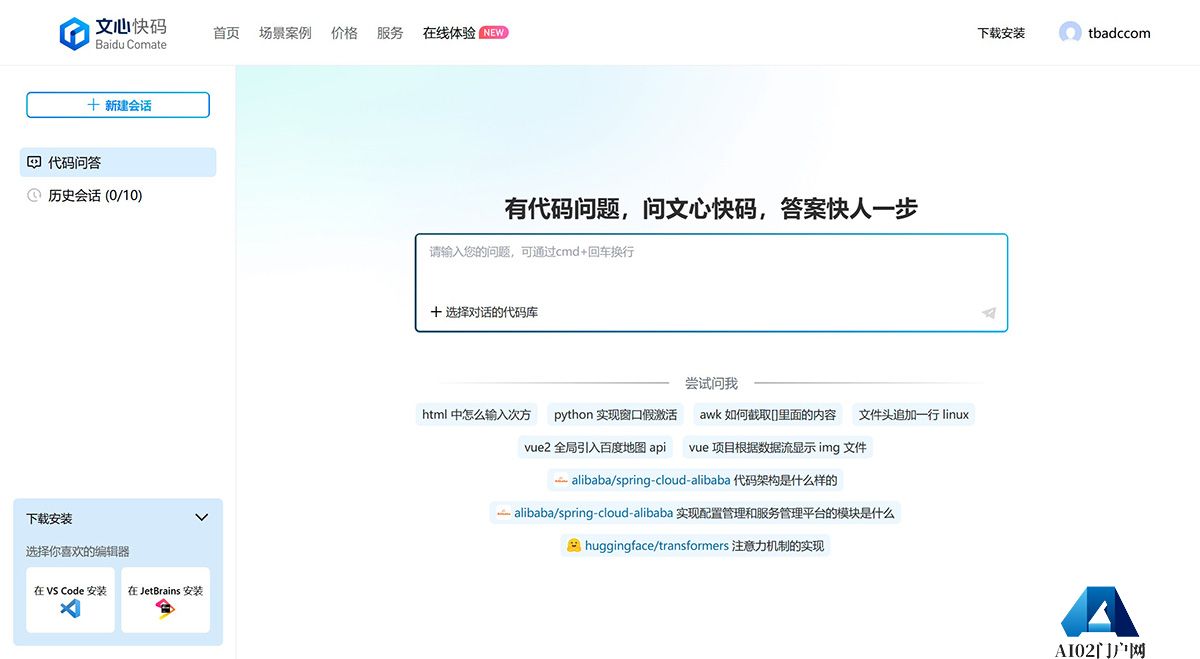Click the 新建会话 button
This screenshot has width=1200, height=659.
[118, 104]
